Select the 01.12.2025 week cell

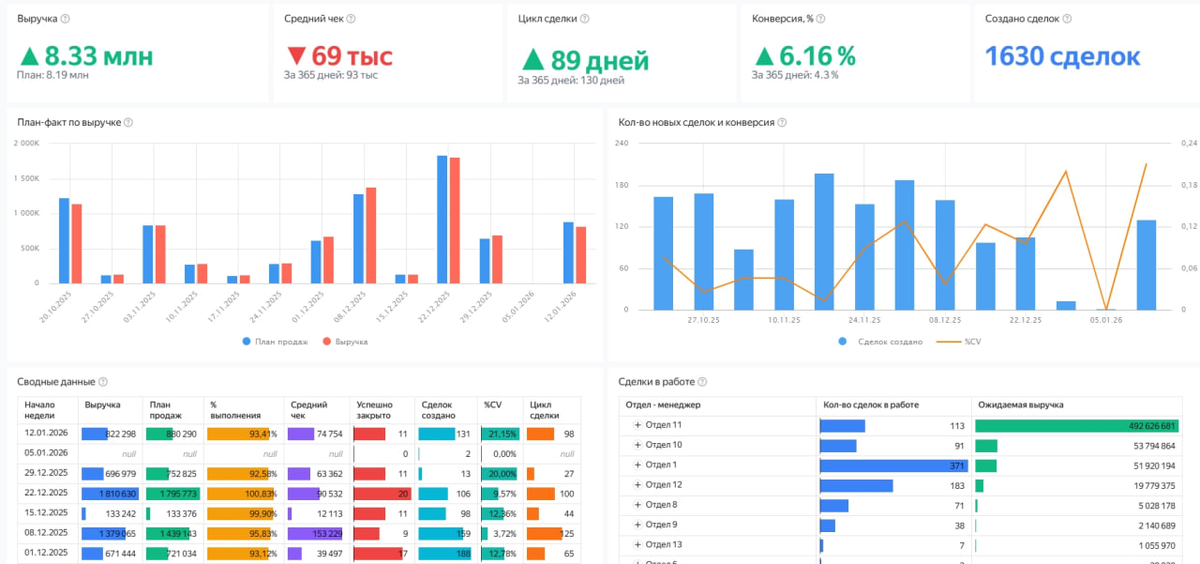[x=49, y=554]
